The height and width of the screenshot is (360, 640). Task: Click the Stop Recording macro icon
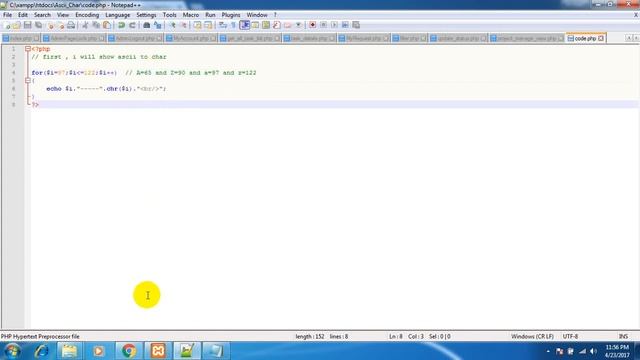pyautogui.click(x=323, y=25)
